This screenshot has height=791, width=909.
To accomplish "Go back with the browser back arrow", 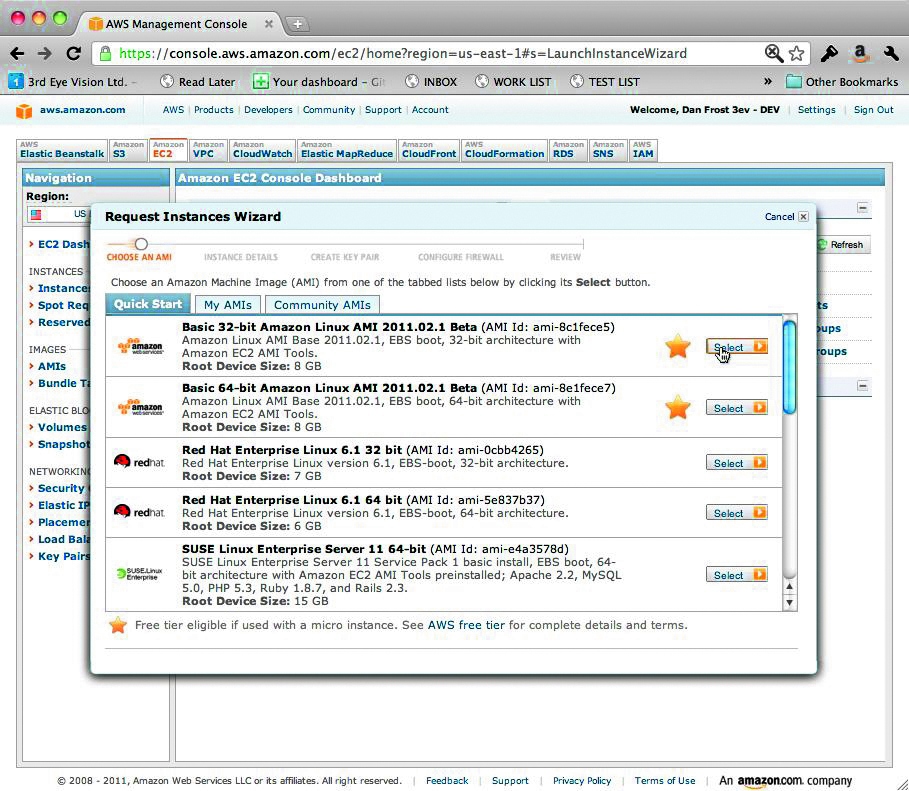I will [x=17, y=54].
